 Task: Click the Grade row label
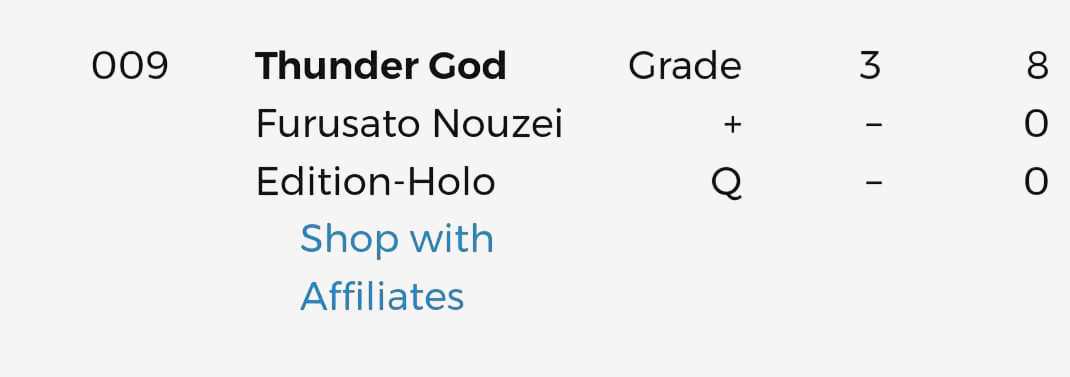coord(684,67)
